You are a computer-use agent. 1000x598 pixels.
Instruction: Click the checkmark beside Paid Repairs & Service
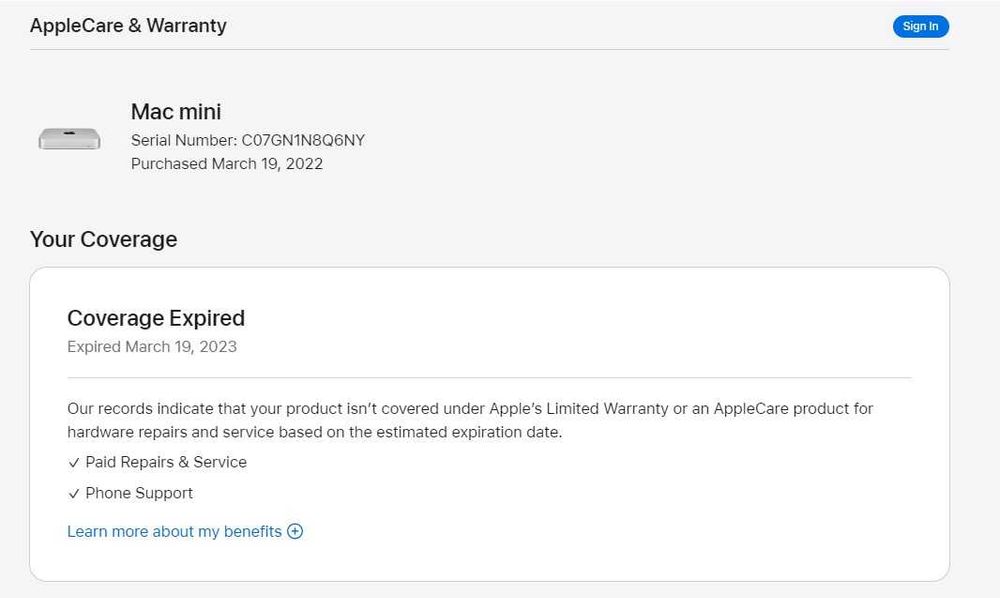[x=74, y=463]
